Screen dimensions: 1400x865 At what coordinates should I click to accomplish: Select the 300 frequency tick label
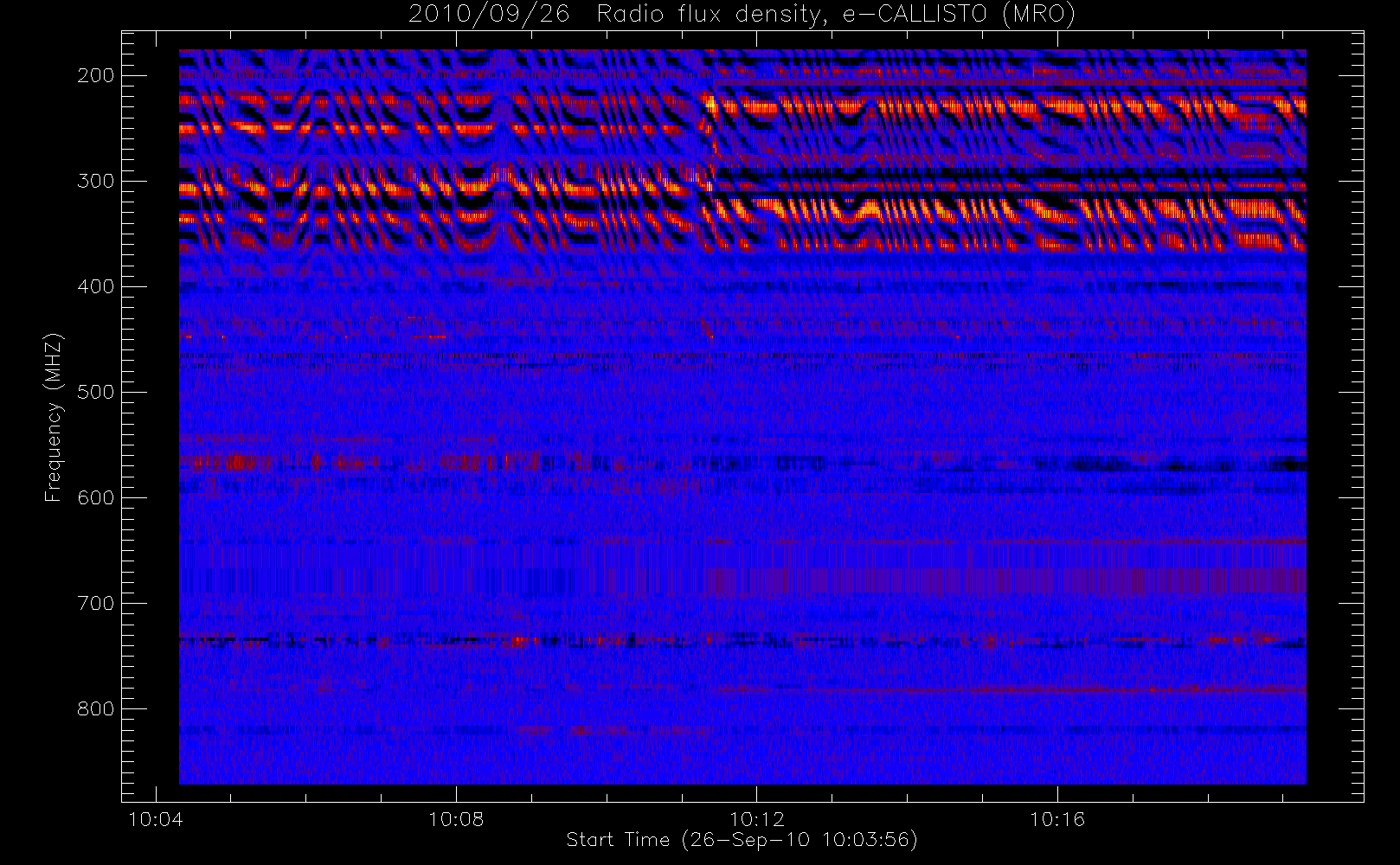[x=96, y=181]
